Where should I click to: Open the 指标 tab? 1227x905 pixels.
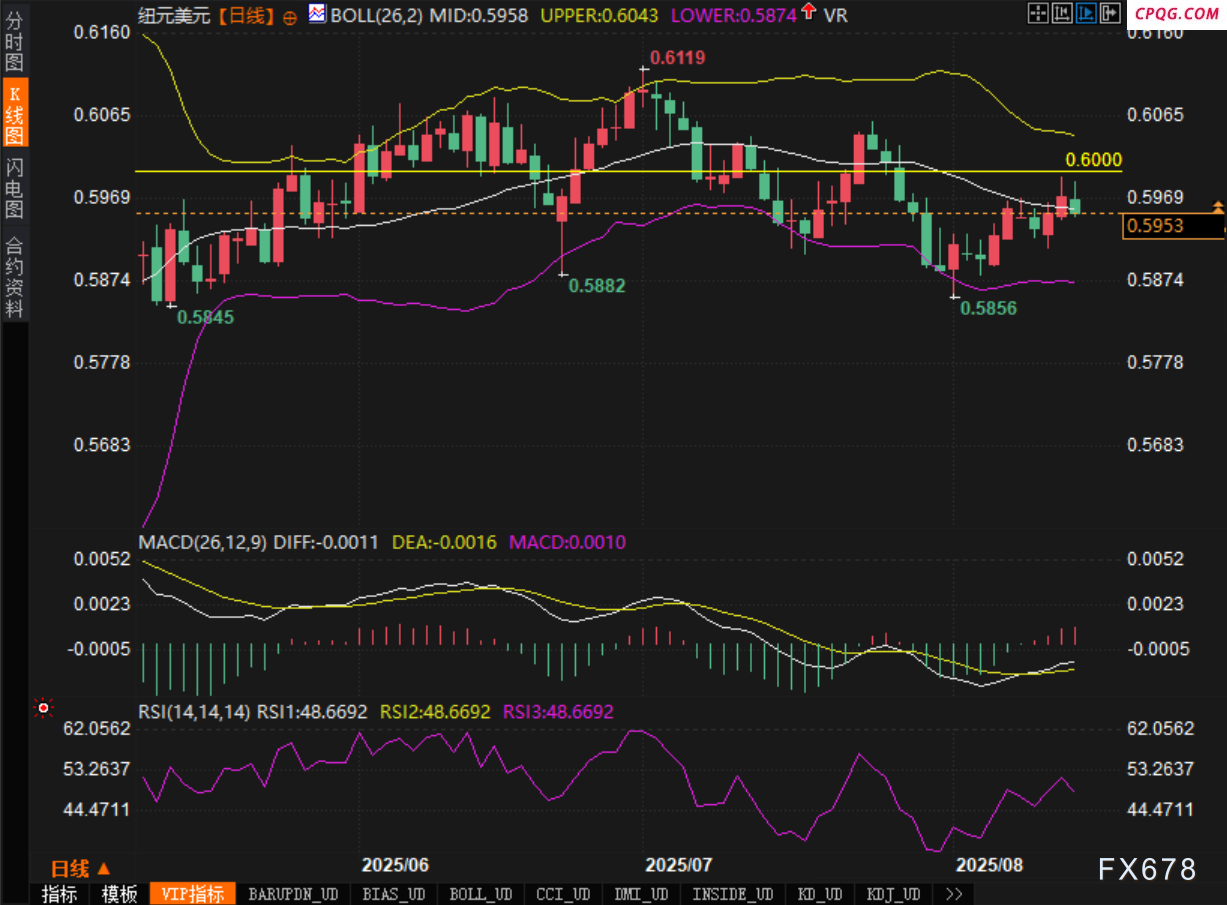(60, 894)
